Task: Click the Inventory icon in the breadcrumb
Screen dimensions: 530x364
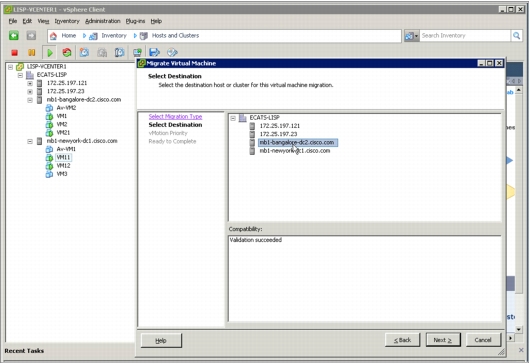Action: [93, 36]
